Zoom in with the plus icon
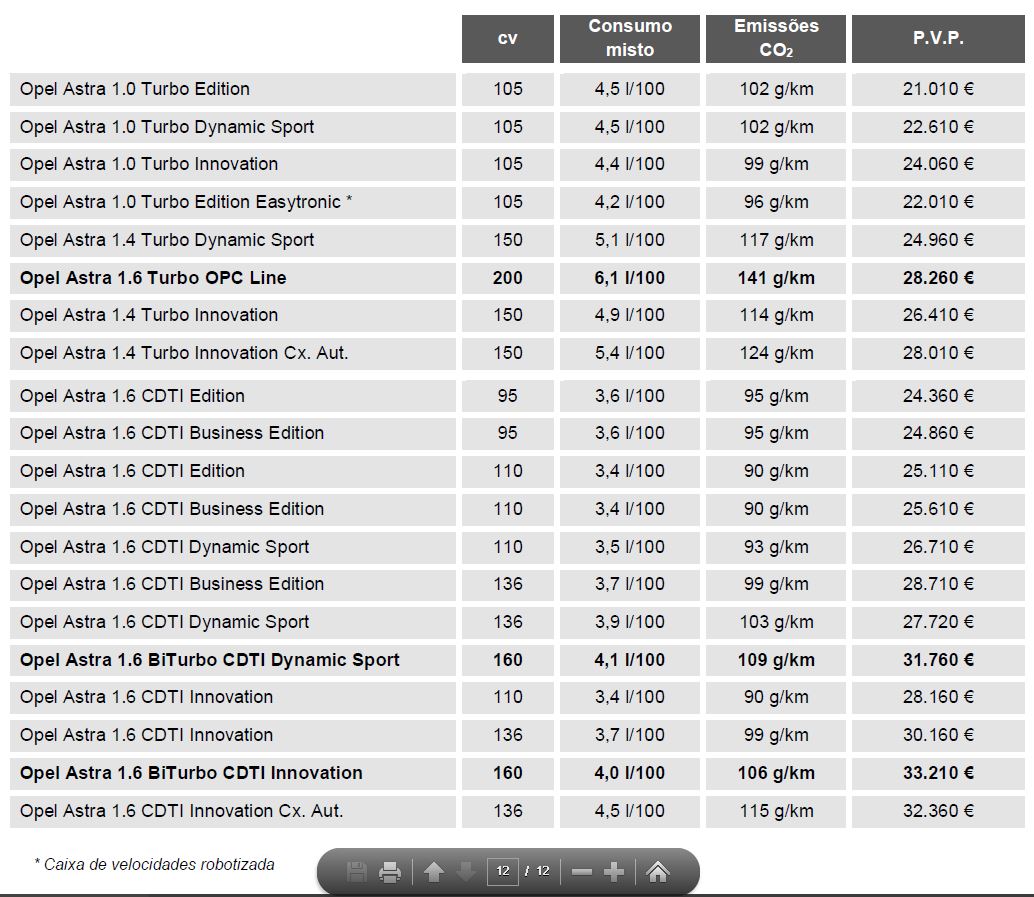 [613, 872]
